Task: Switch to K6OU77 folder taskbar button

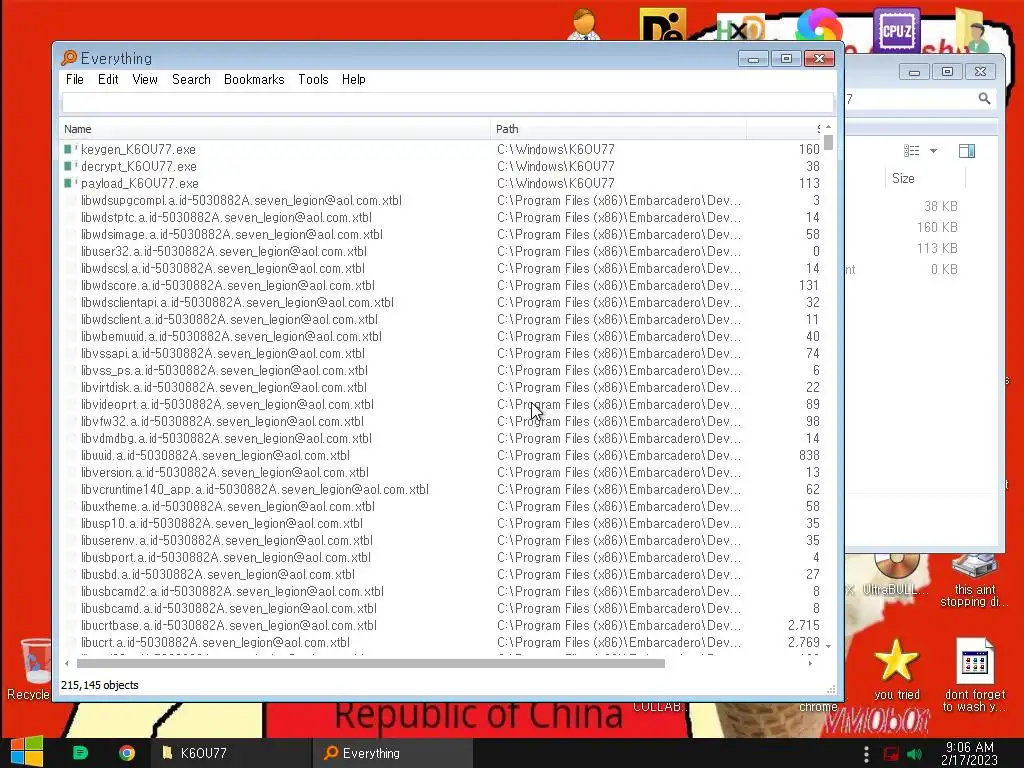Action: (x=231, y=753)
